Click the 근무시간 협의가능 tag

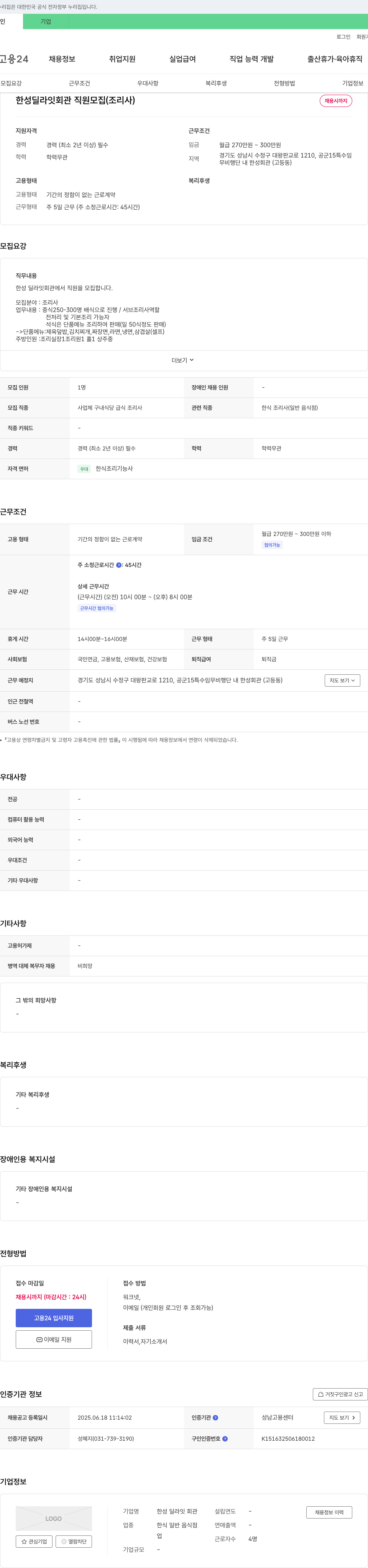click(97, 608)
